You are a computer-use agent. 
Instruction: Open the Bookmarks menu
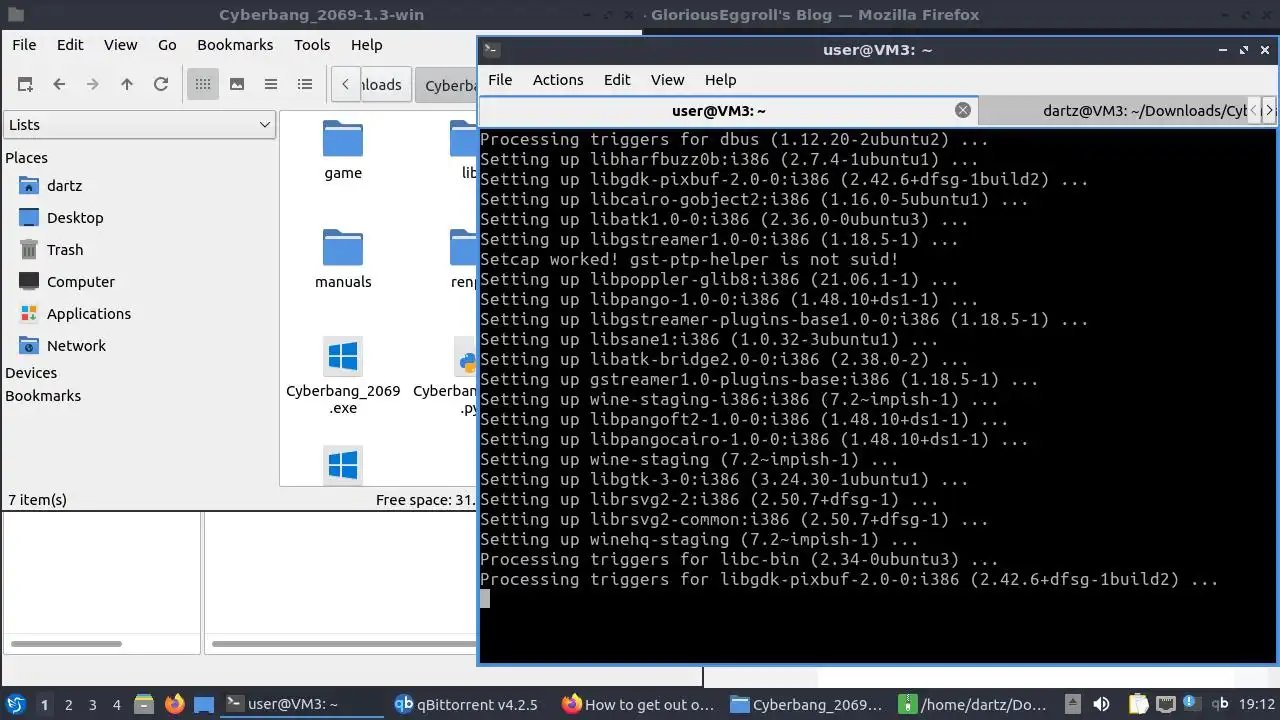235,45
